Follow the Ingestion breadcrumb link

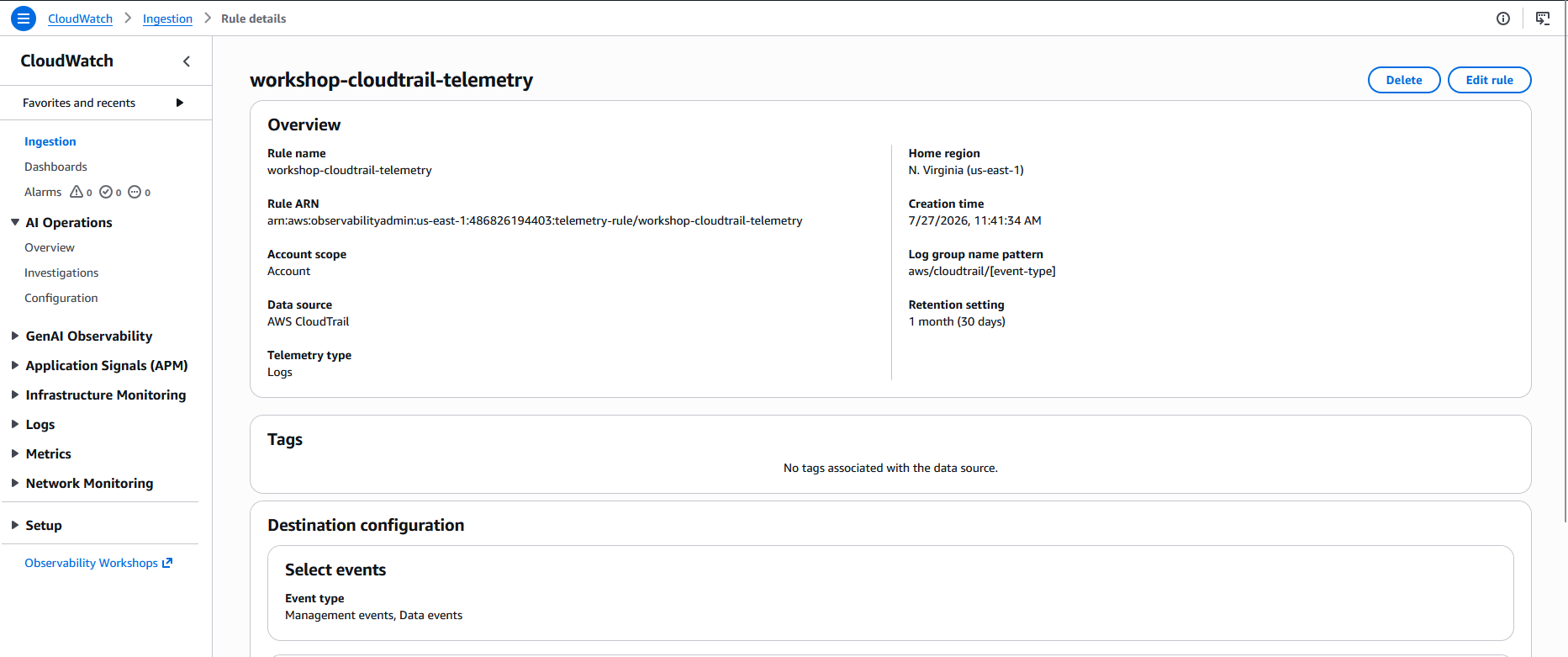167,19
